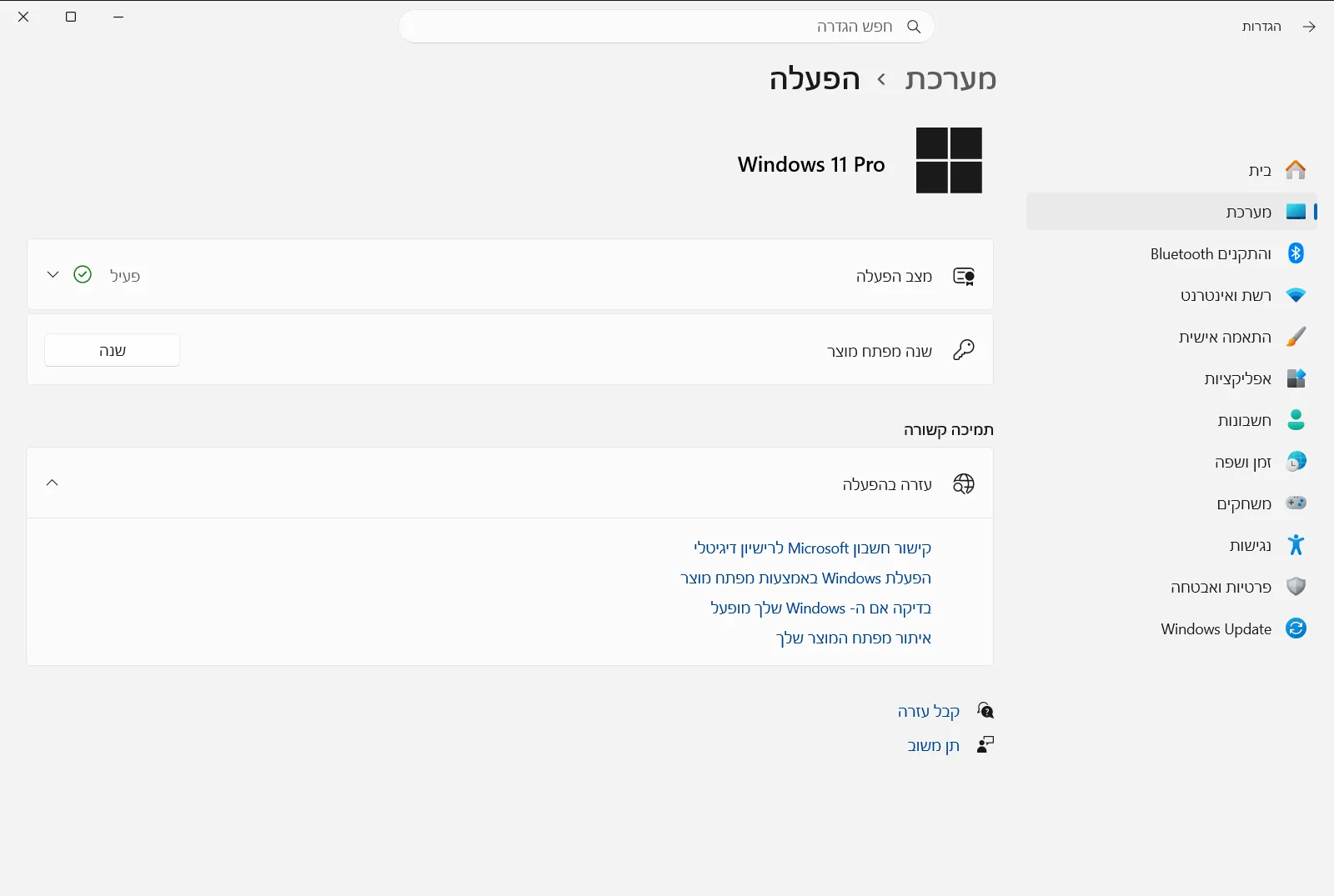Open the משחקים sidebar item
Image resolution: width=1334 pixels, height=896 pixels.
click(1171, 503)
